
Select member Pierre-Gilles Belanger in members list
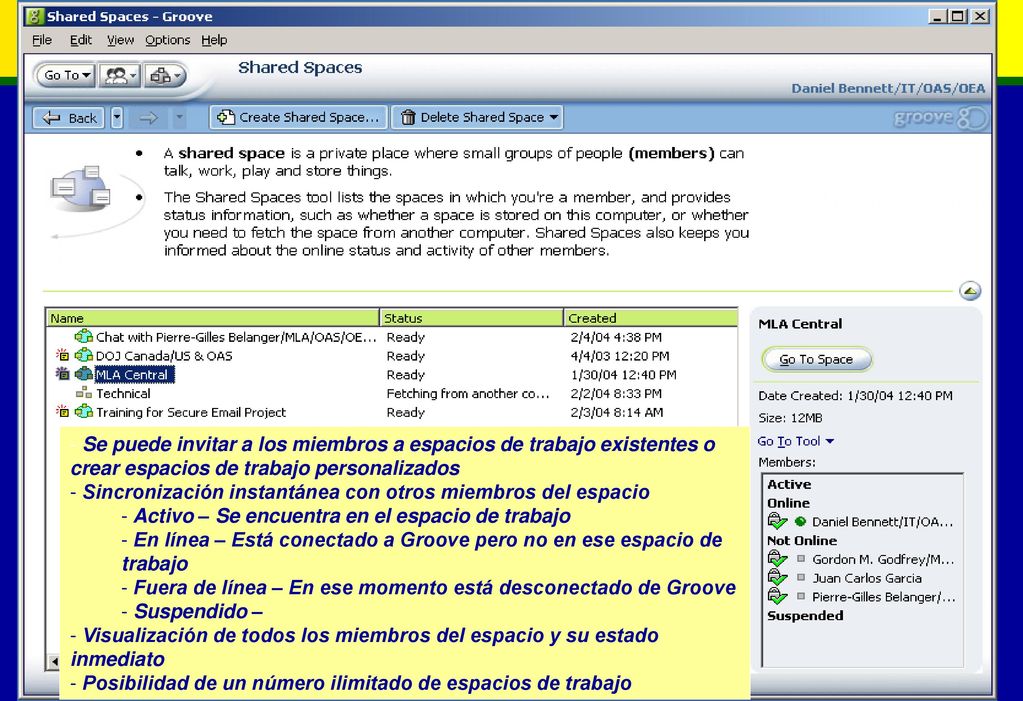click(883, 597)
